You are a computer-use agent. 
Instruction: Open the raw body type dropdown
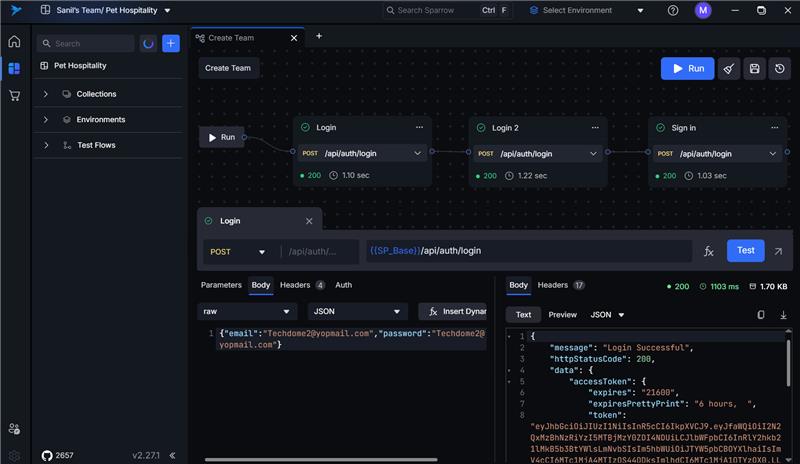coord(246,311)
